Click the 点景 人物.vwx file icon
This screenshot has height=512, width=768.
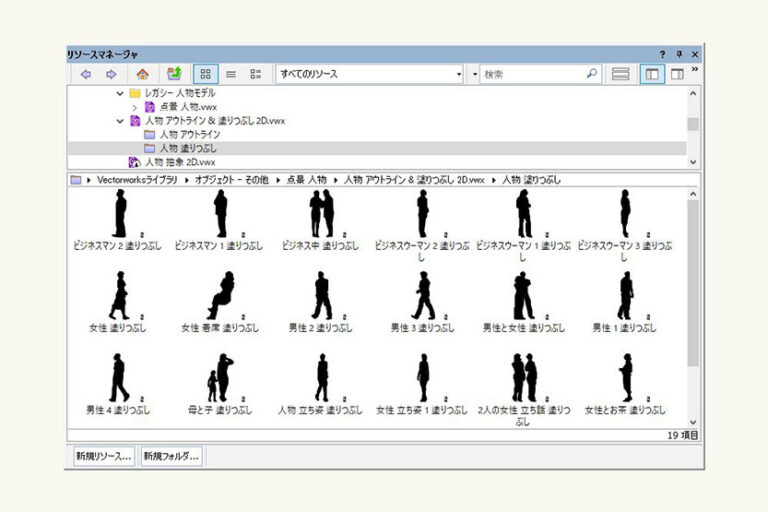149,107
